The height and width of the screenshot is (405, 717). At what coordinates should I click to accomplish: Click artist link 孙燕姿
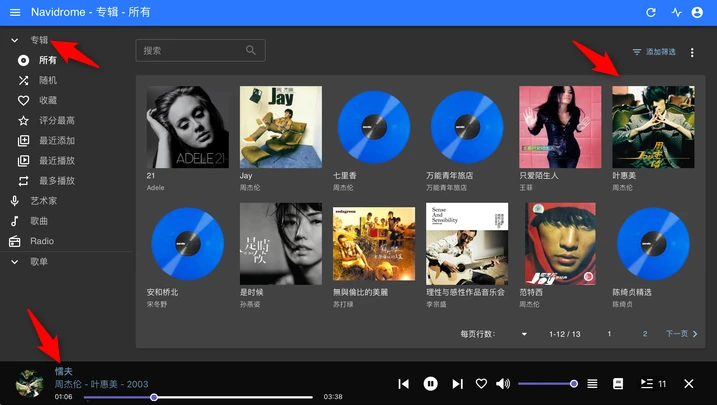(250, 304)
